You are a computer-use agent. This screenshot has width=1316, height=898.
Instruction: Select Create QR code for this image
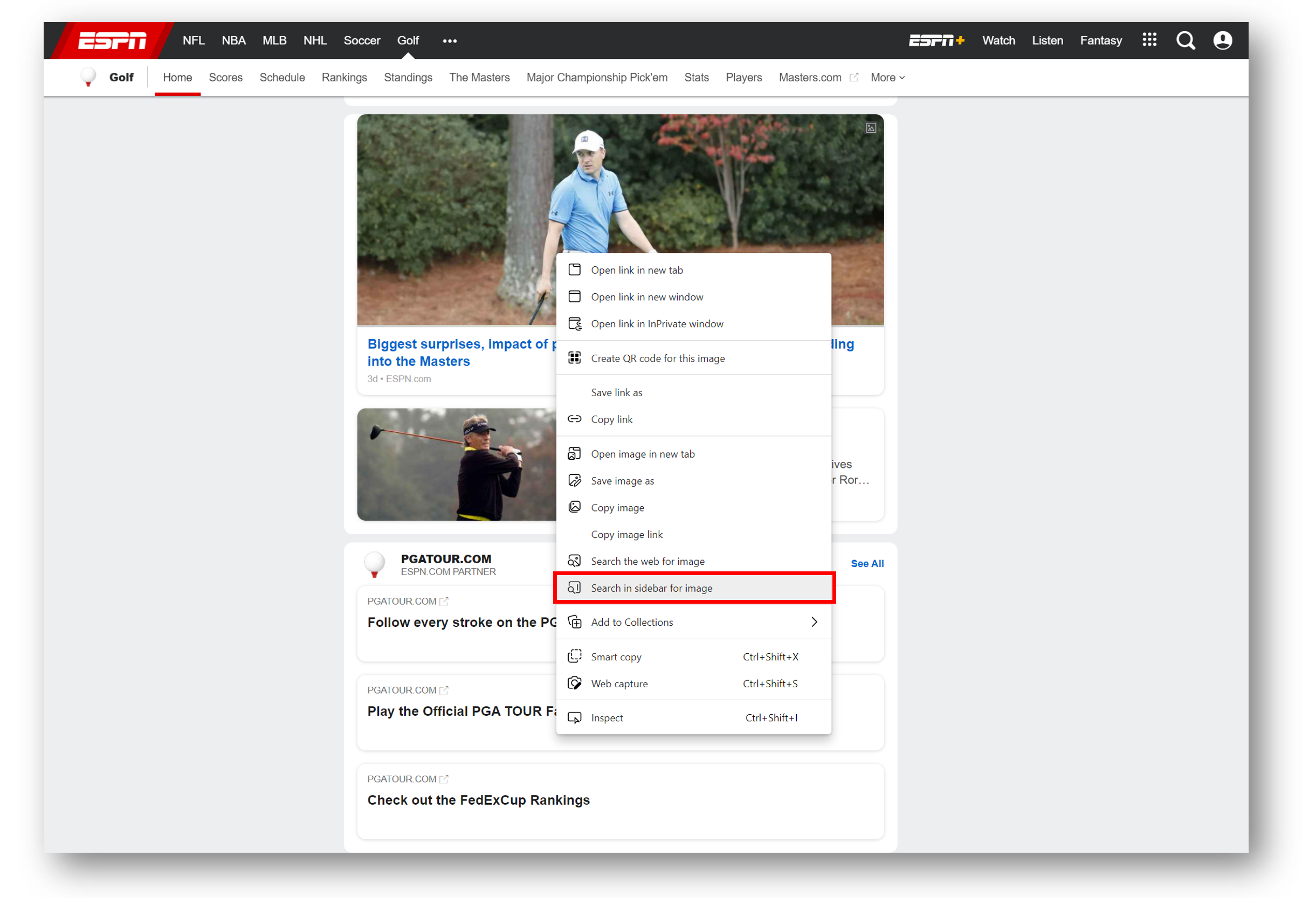coord(657,358)
